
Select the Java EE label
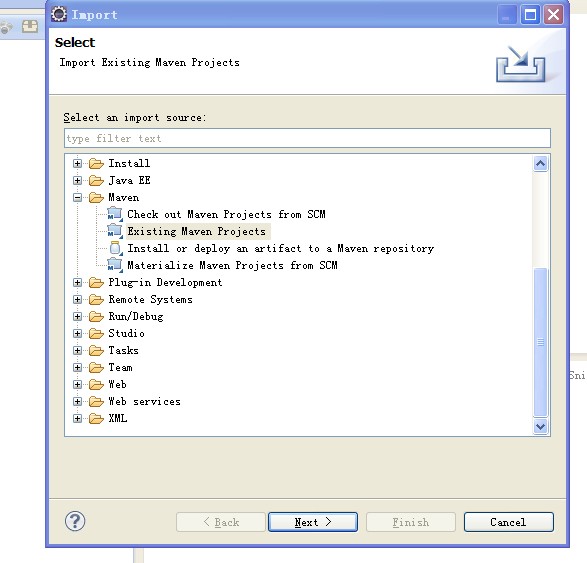coord(129,180)
